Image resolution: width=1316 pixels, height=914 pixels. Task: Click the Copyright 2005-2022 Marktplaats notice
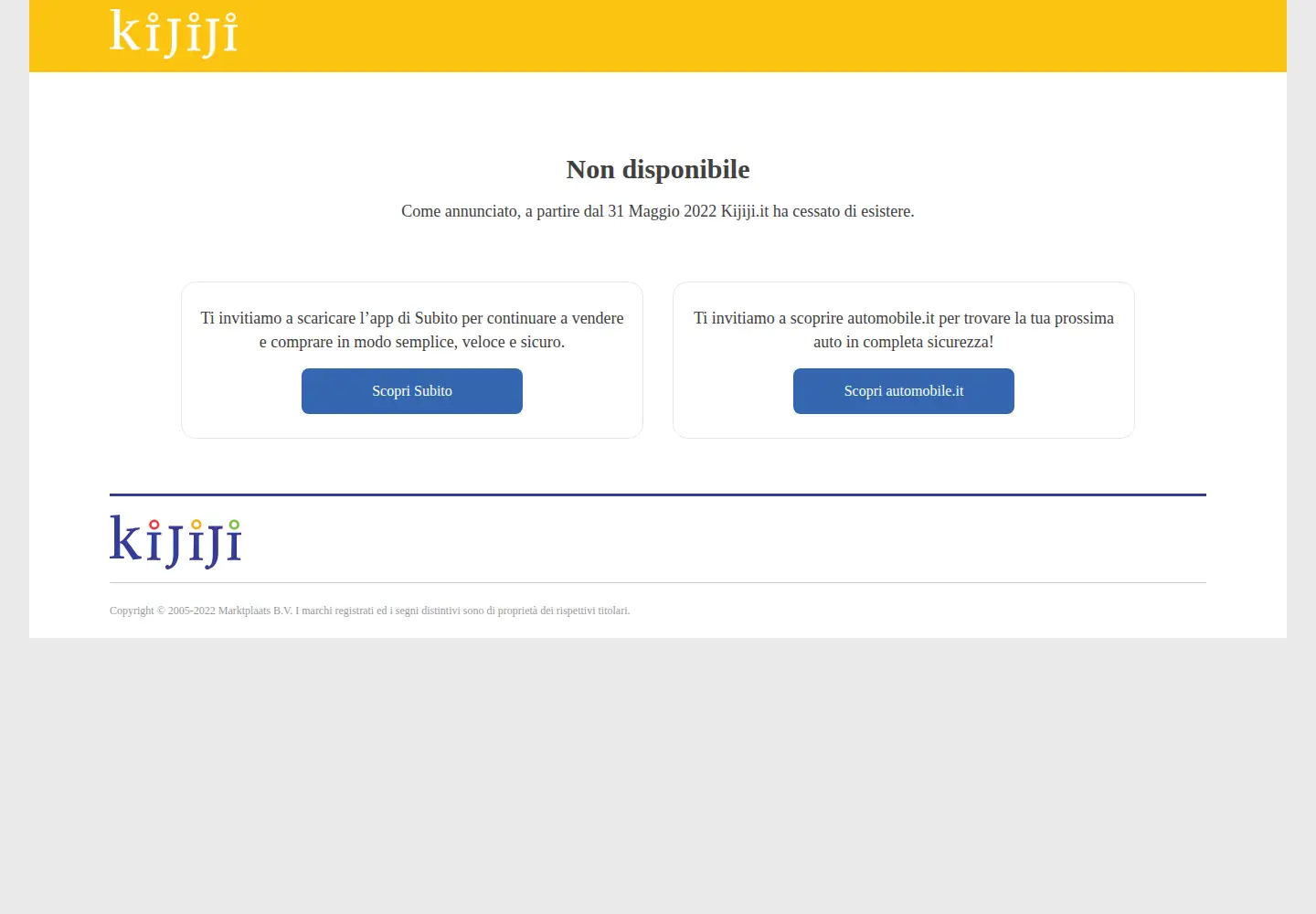coord(370,611)
